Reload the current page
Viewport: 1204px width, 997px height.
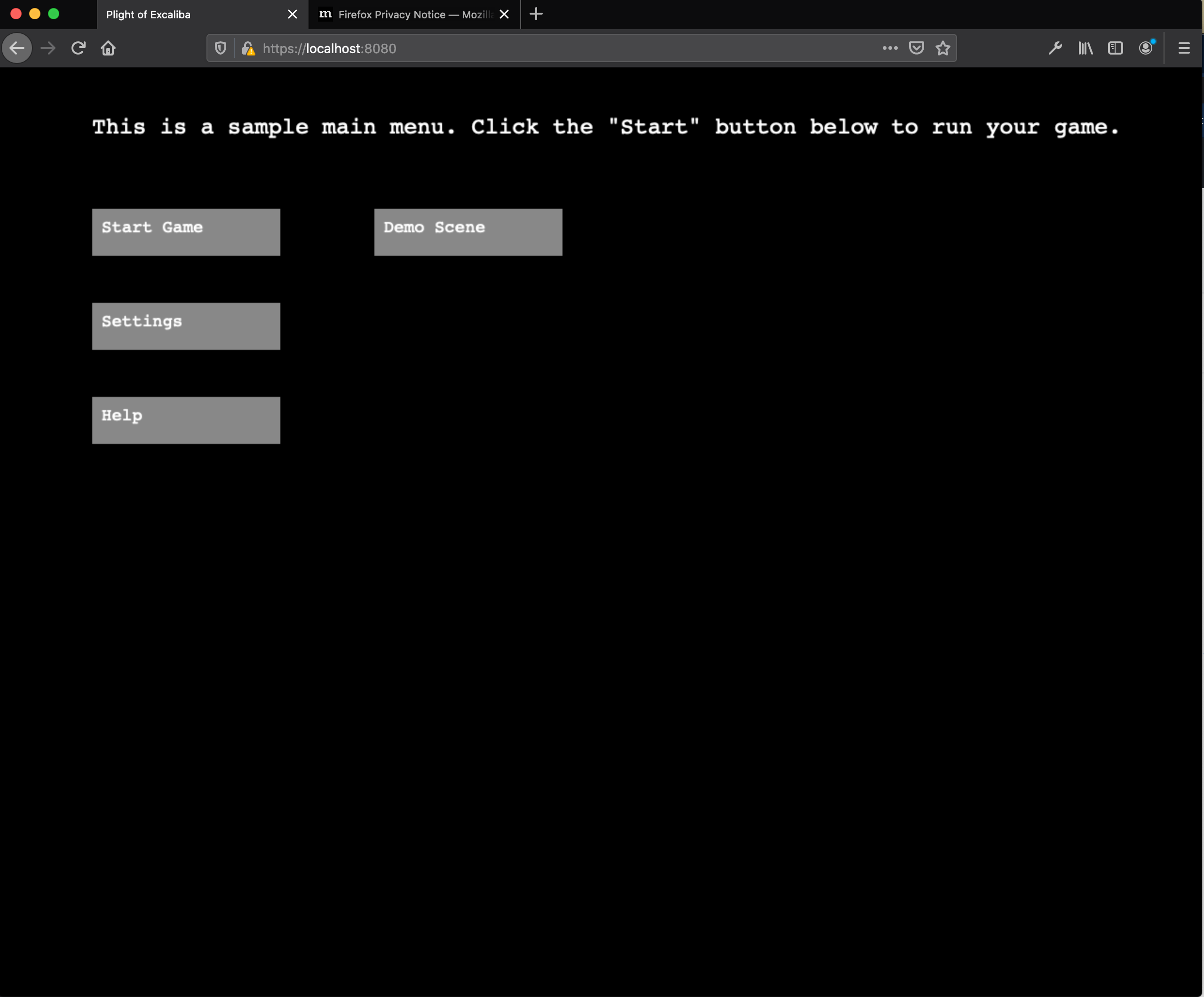click(x=79, y=48)
